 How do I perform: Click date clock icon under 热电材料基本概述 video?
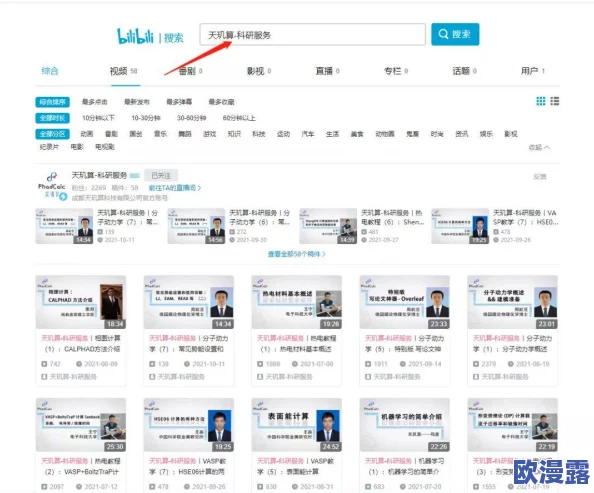click(x=295, y=364)
